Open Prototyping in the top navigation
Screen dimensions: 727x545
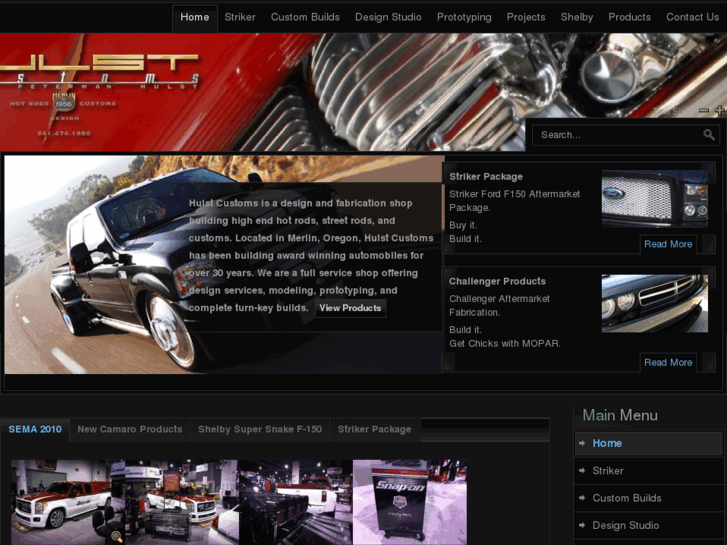464,18
